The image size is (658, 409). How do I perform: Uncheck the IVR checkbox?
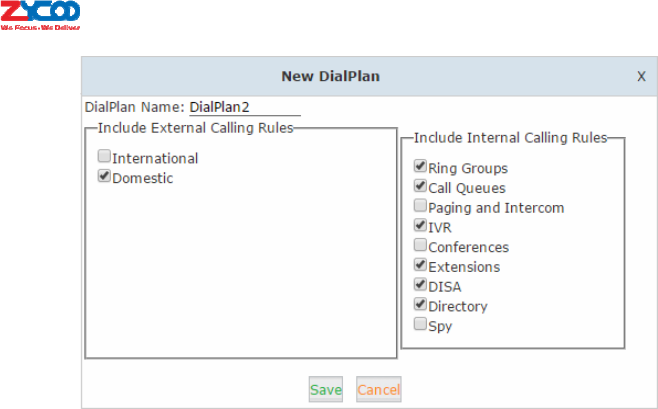420,226
